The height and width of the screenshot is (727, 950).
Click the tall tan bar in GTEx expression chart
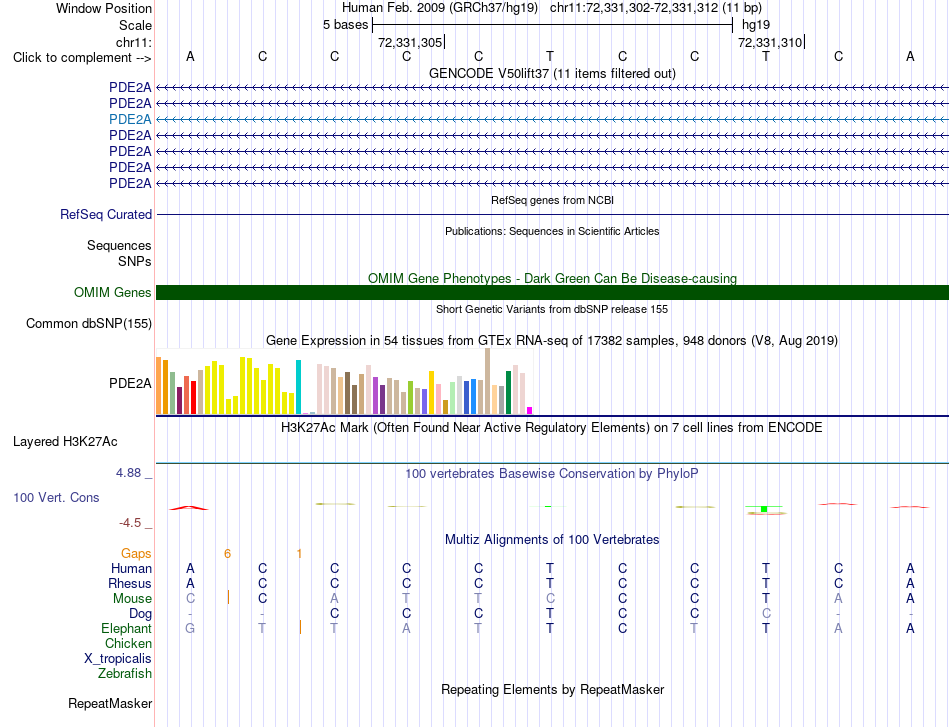[488, 381]
